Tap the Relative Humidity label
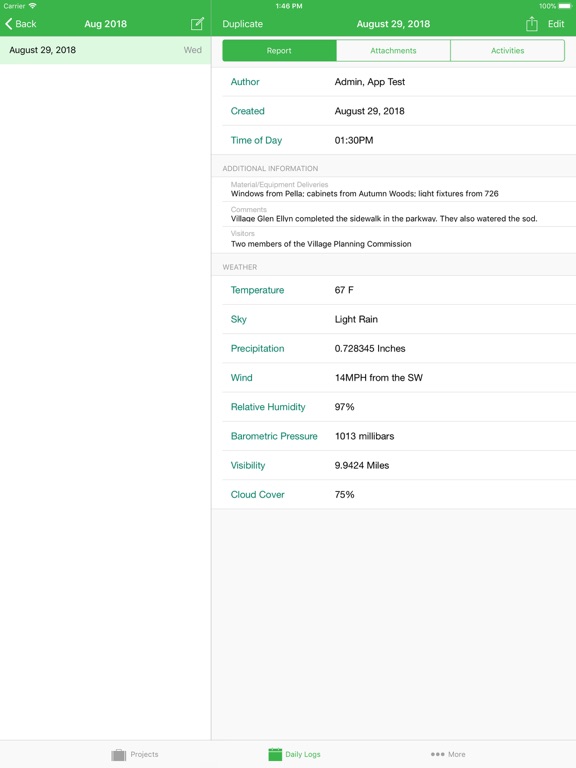Screen dimensions: 576x768 click(268, 407)
